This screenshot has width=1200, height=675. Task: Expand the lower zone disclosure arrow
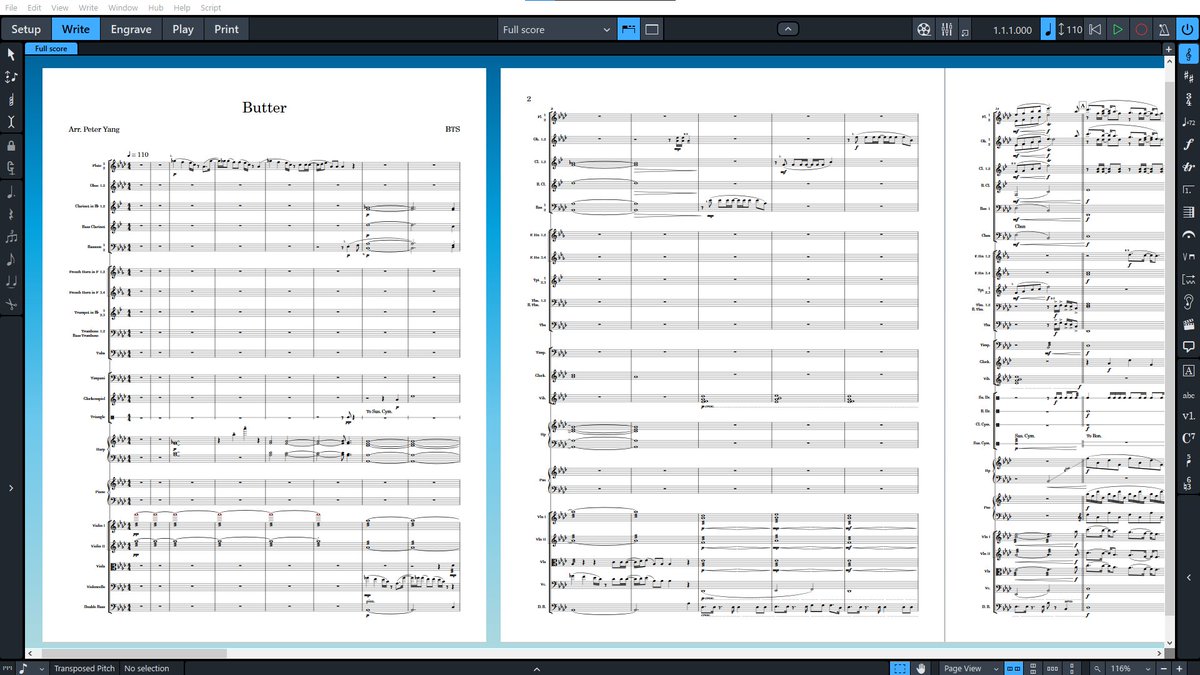(537, 668)
